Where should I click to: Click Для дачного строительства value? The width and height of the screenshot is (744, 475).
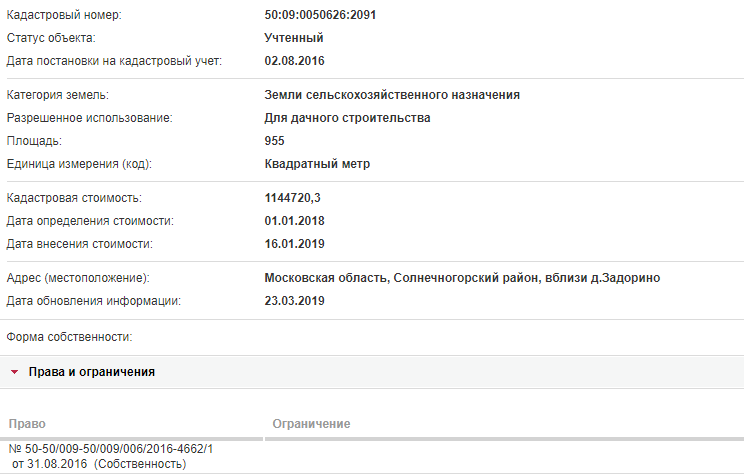(347, 118)
